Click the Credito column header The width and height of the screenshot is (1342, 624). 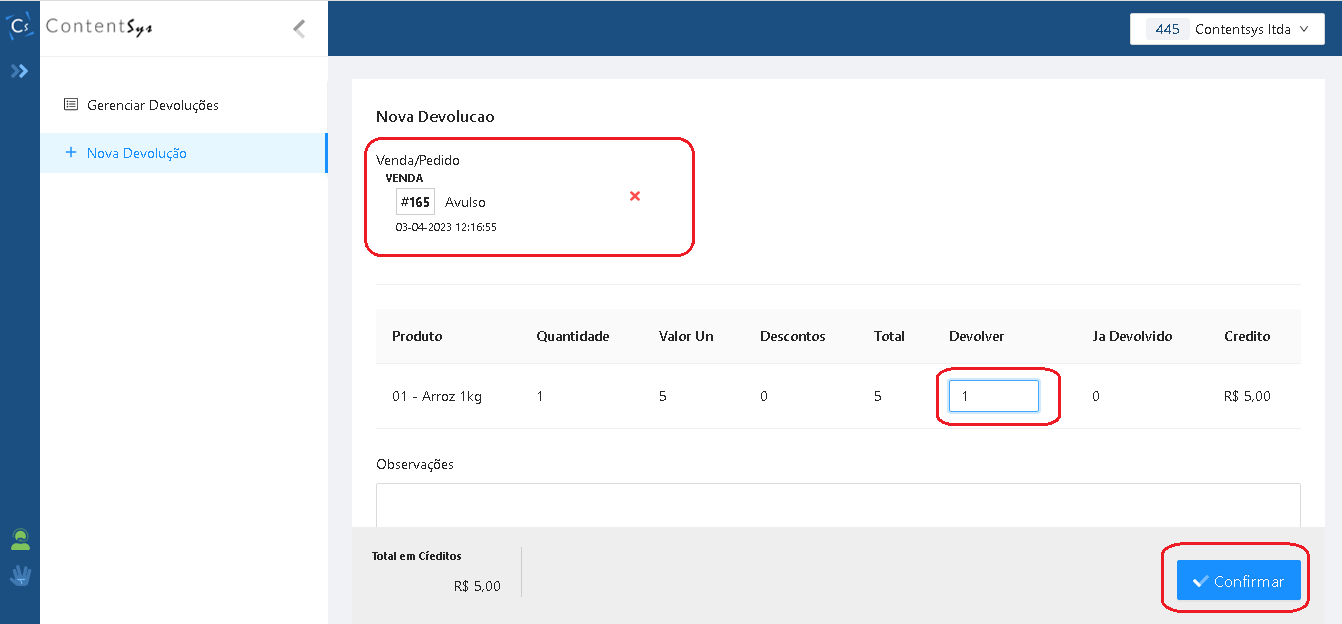tap(1246, 336)
